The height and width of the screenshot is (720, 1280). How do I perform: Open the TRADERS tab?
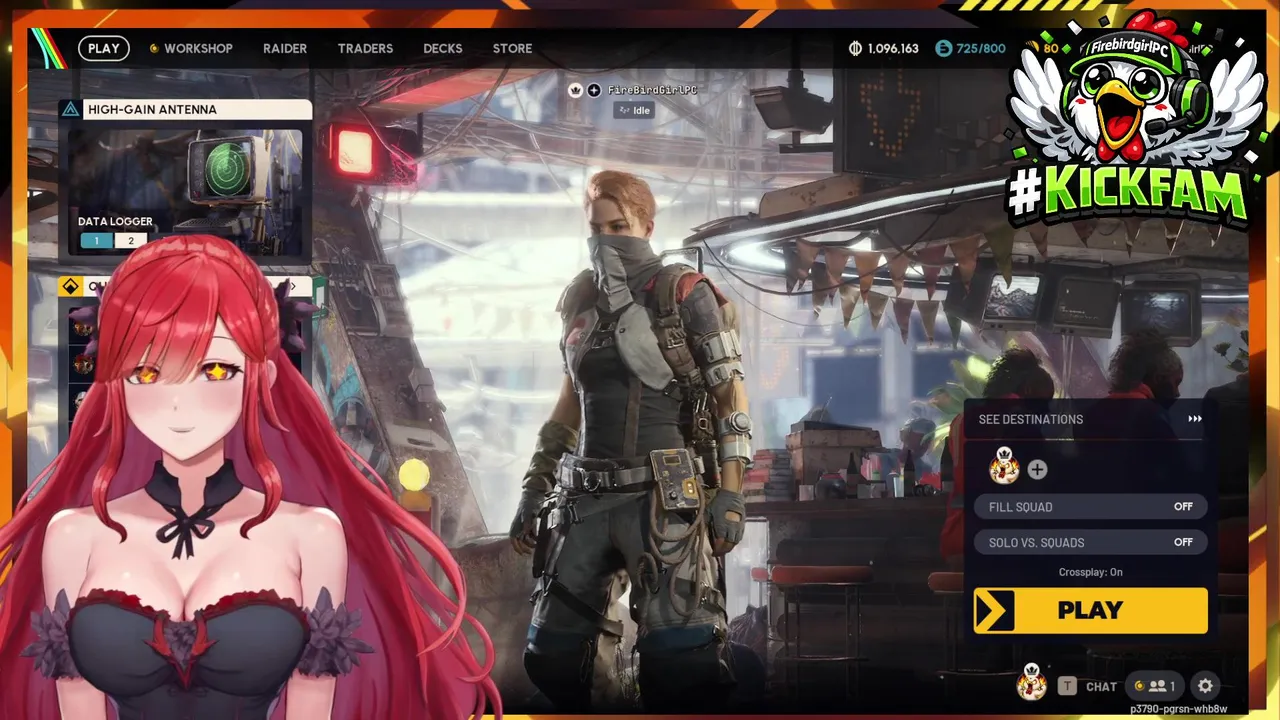click(365, 48)
